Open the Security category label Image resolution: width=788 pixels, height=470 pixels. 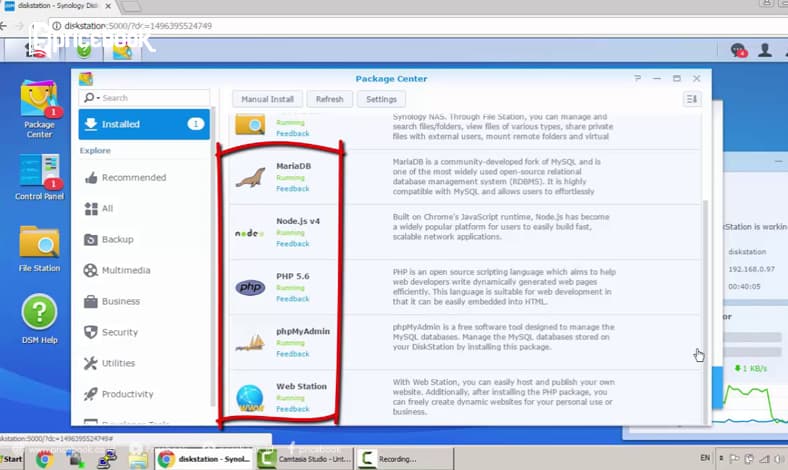tap(120, 332)
